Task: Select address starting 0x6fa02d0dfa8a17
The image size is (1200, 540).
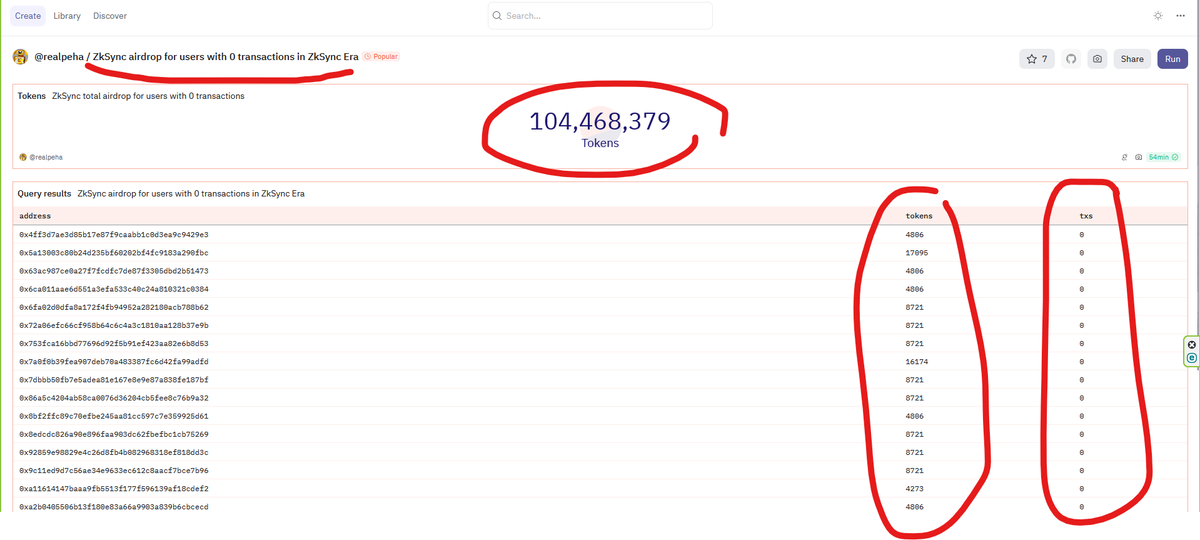Action: (x=114, y=307)
